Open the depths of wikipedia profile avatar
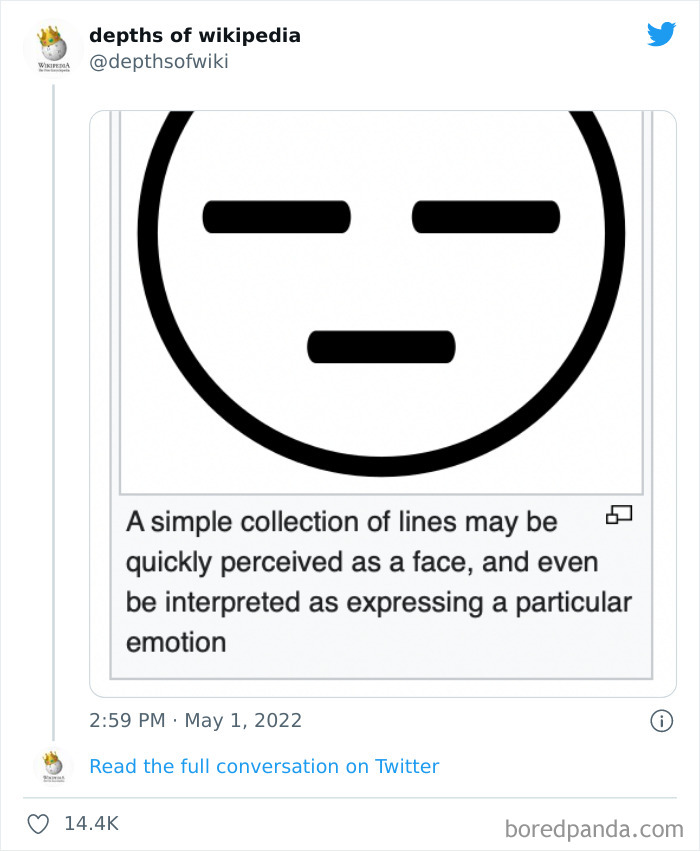This screenshot has height=851, width=700. click(x=53, y=49)
